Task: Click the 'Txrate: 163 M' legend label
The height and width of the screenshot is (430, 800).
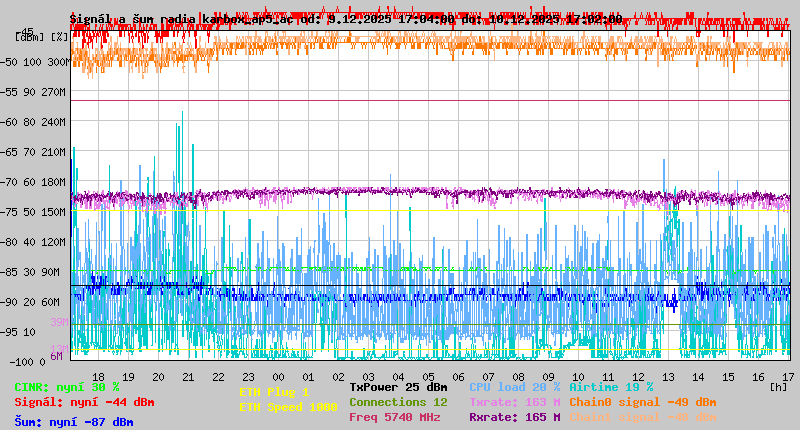Action: [515, 402]
